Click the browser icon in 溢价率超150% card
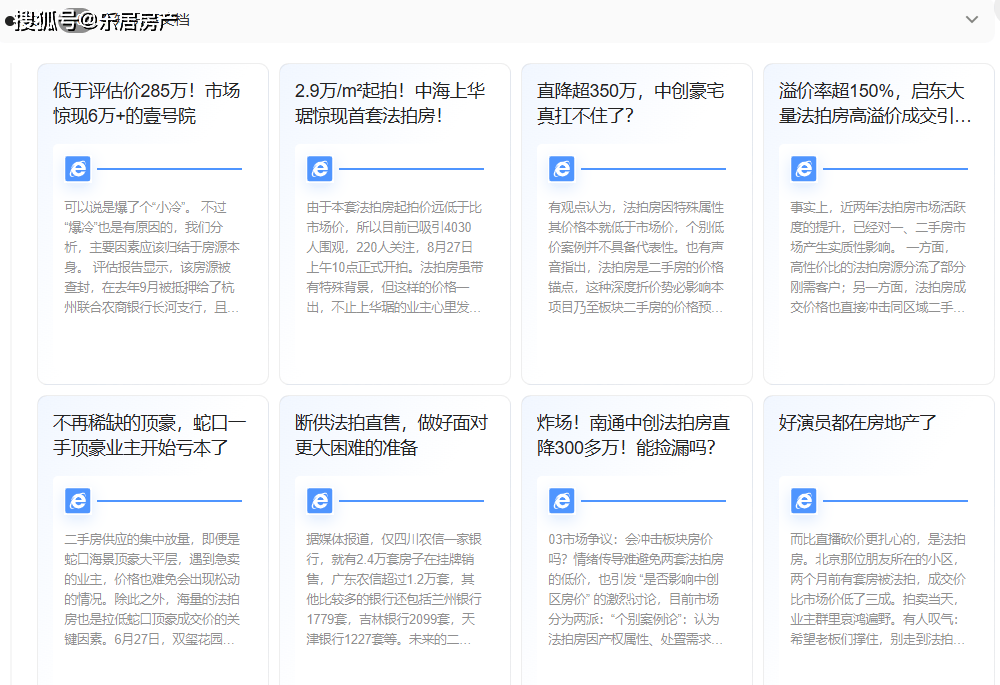The height and width of the screenshot is (685, 1000). [804, 168]
